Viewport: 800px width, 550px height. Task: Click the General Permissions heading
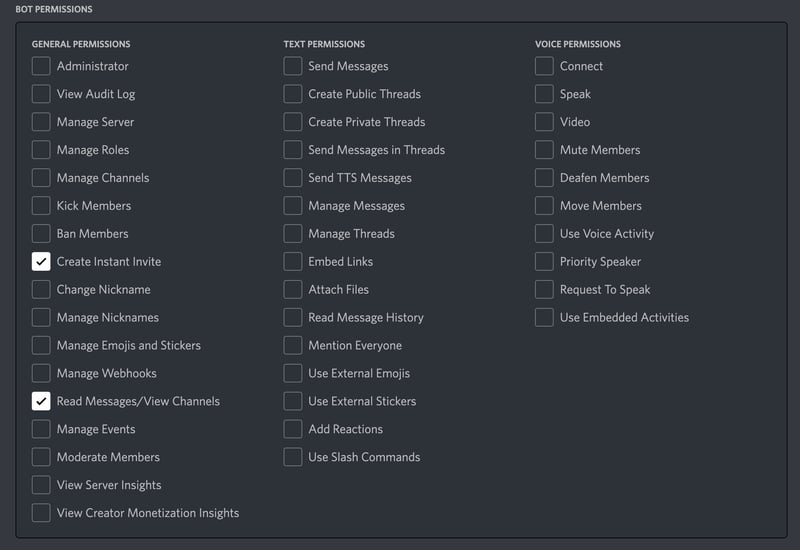(81, 44)
